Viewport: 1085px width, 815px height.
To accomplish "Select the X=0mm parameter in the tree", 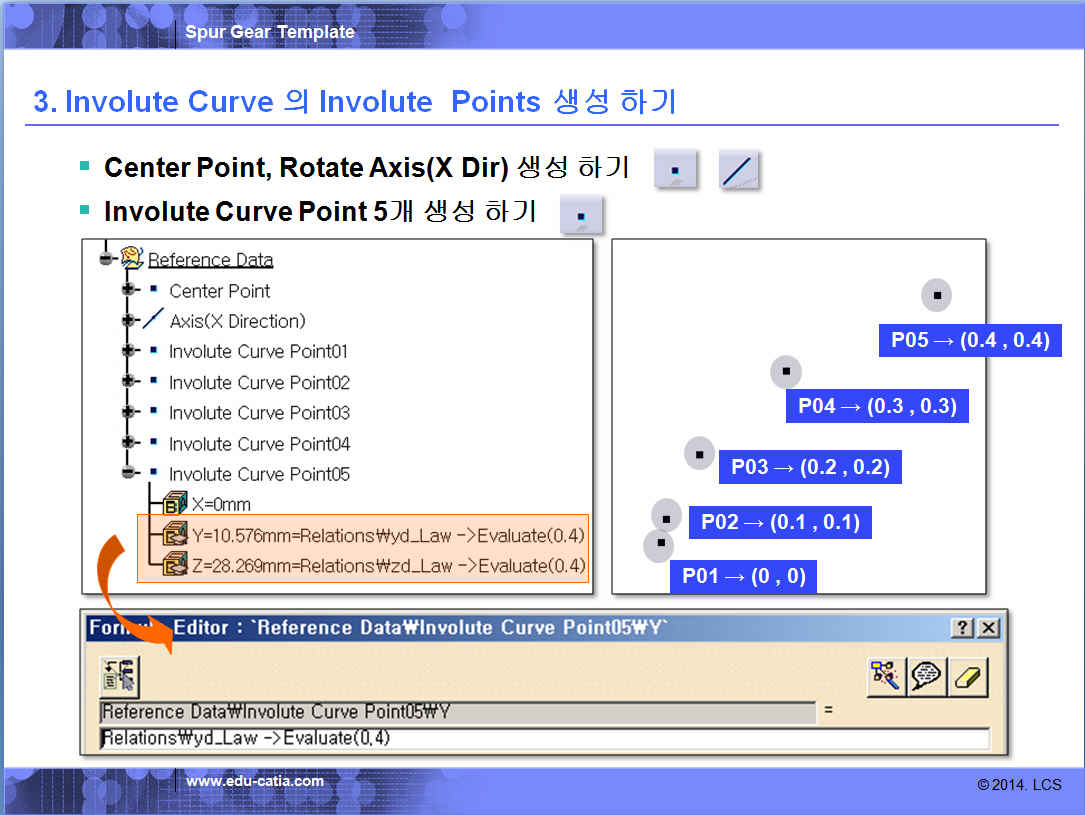I will tap(220, 504).
